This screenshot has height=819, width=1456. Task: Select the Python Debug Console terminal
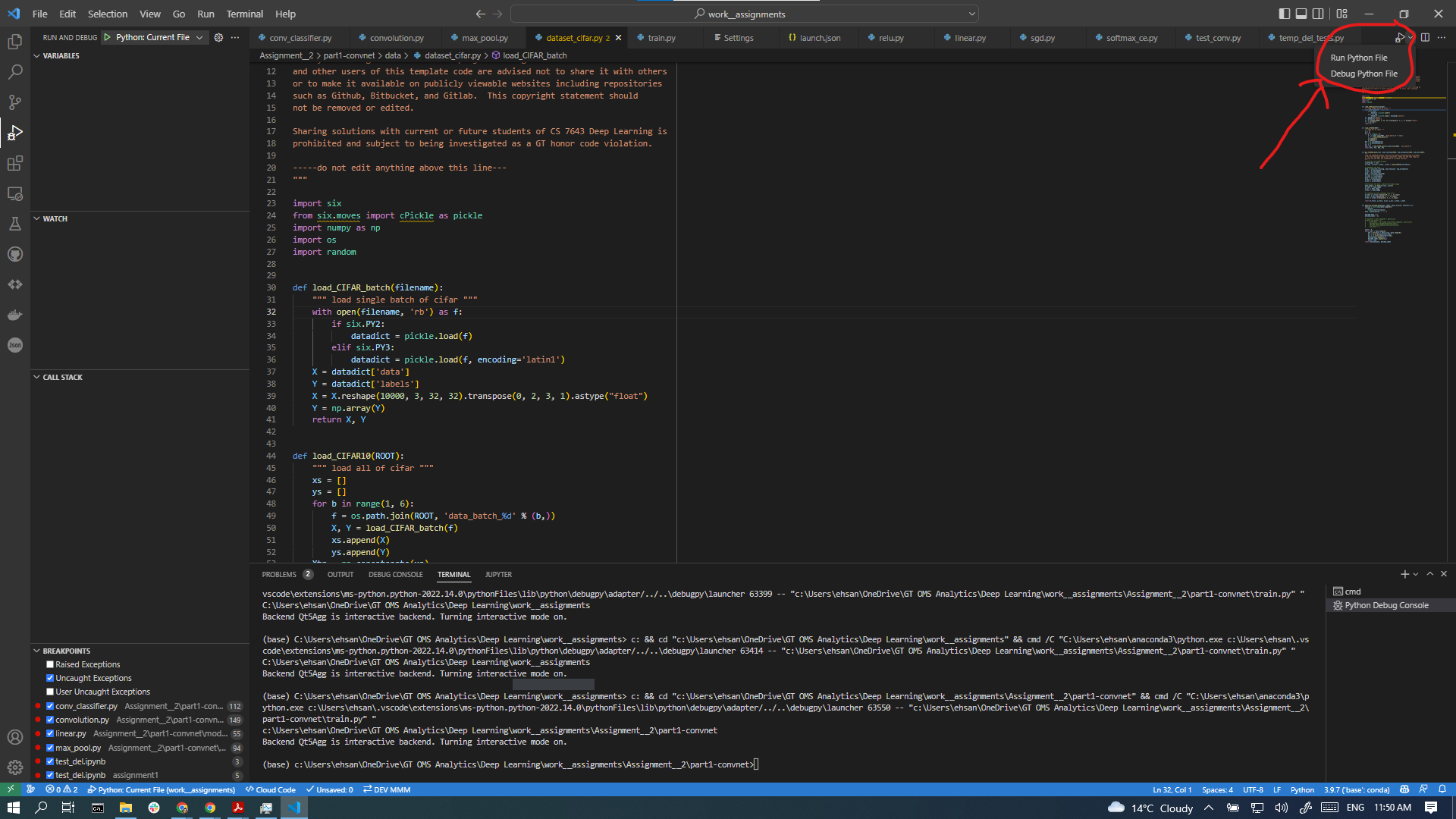coord(1386,605)
